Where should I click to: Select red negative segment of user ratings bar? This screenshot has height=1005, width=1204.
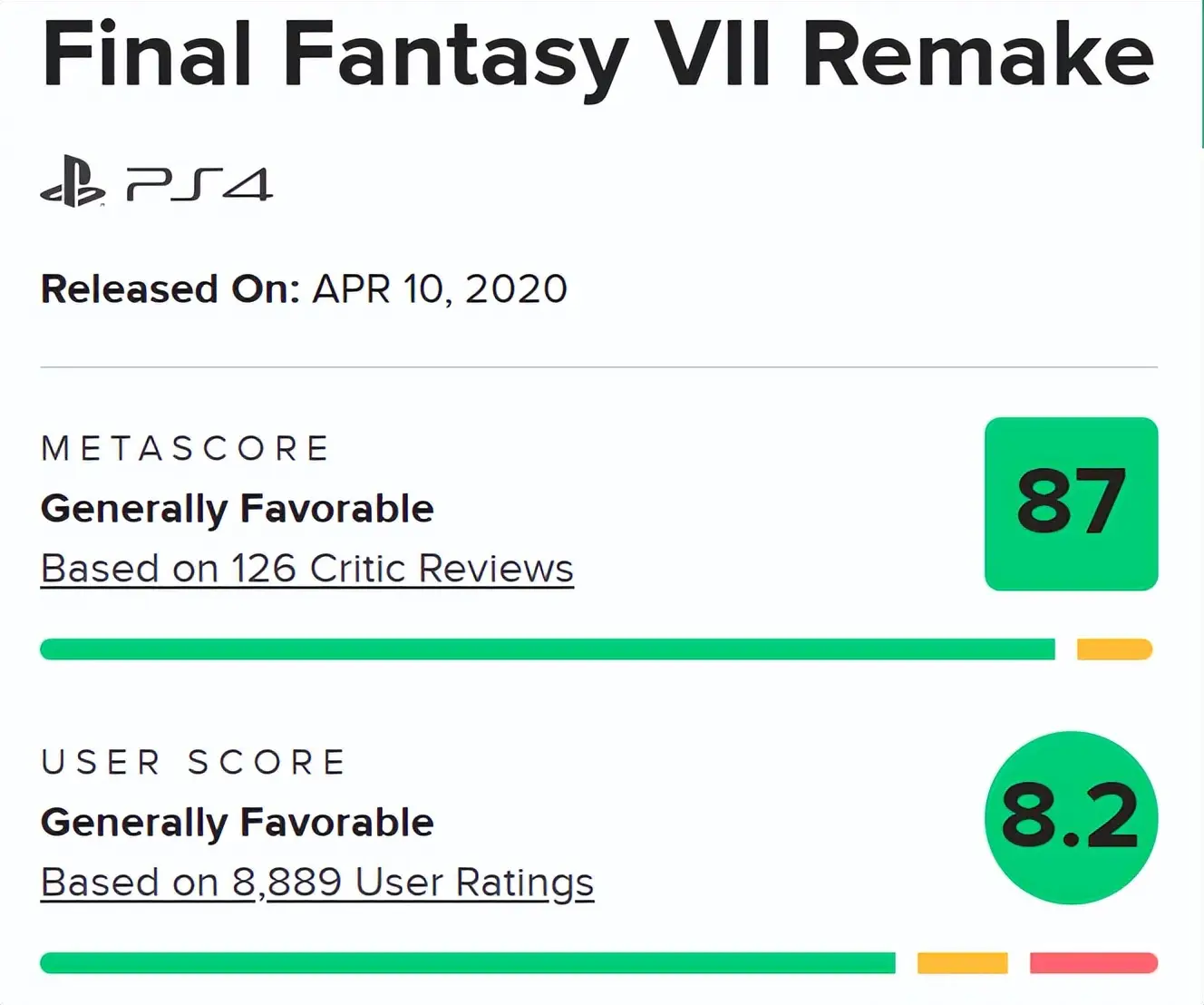coord(1093,963)
